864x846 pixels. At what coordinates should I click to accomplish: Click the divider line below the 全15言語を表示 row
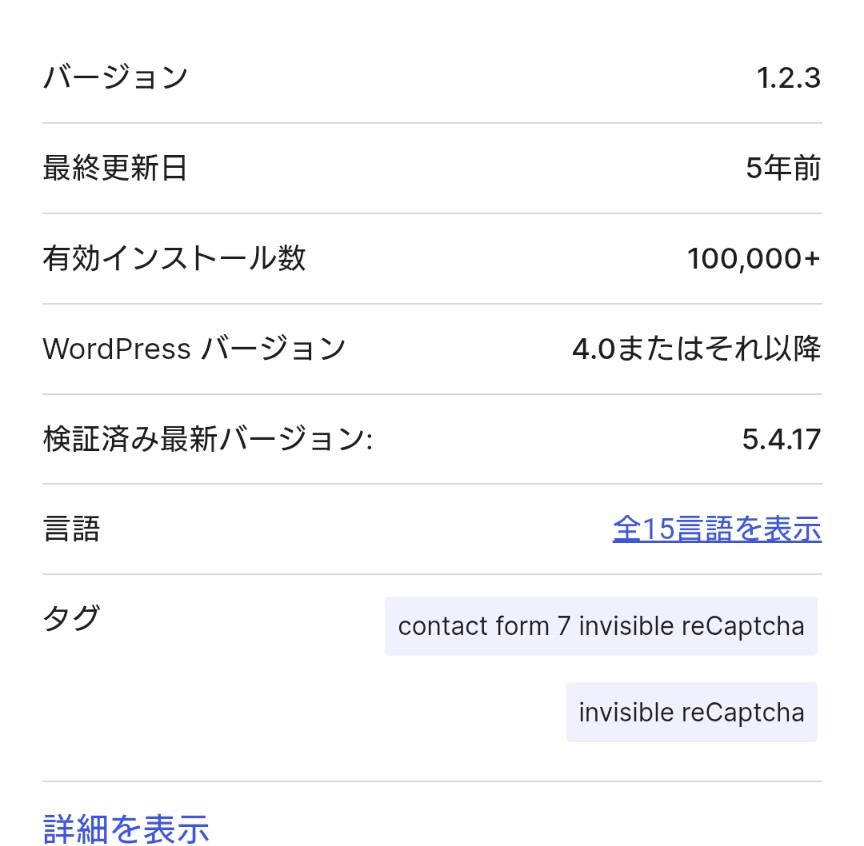pos(432,574)
